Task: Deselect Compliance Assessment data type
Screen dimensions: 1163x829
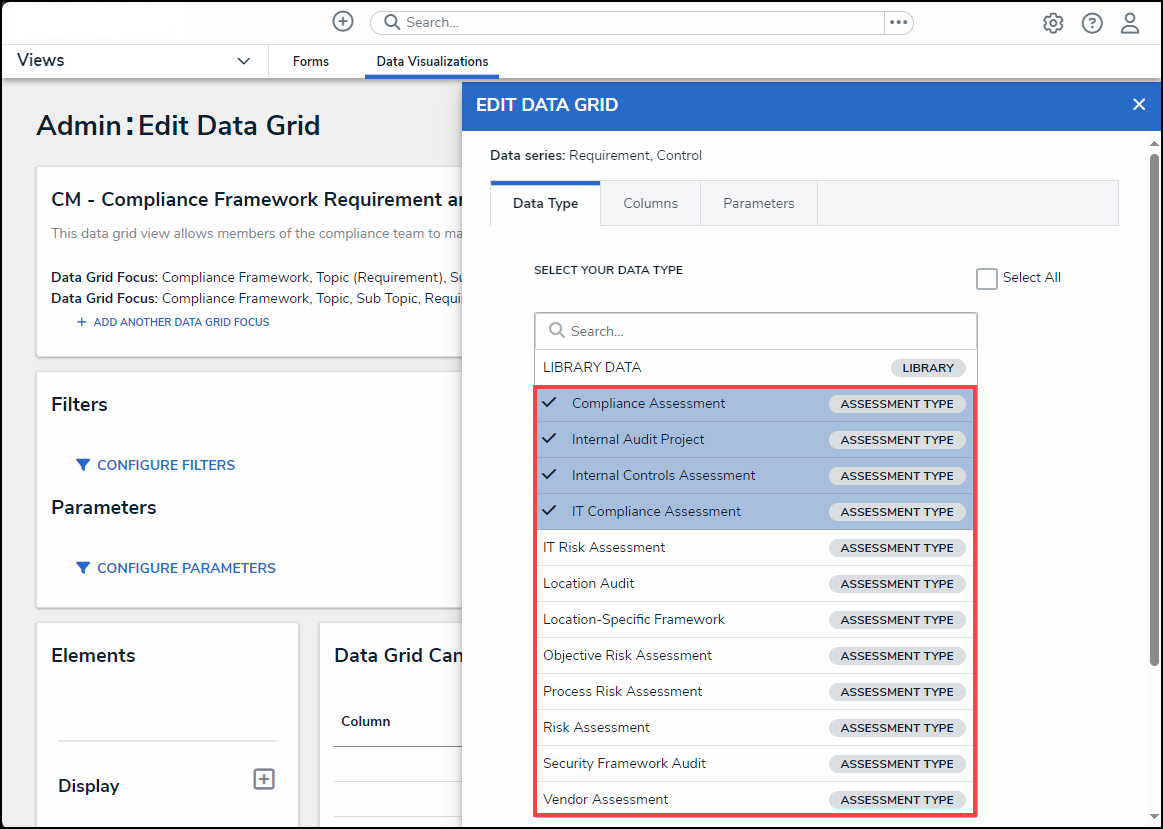Action: coord(649,404)
